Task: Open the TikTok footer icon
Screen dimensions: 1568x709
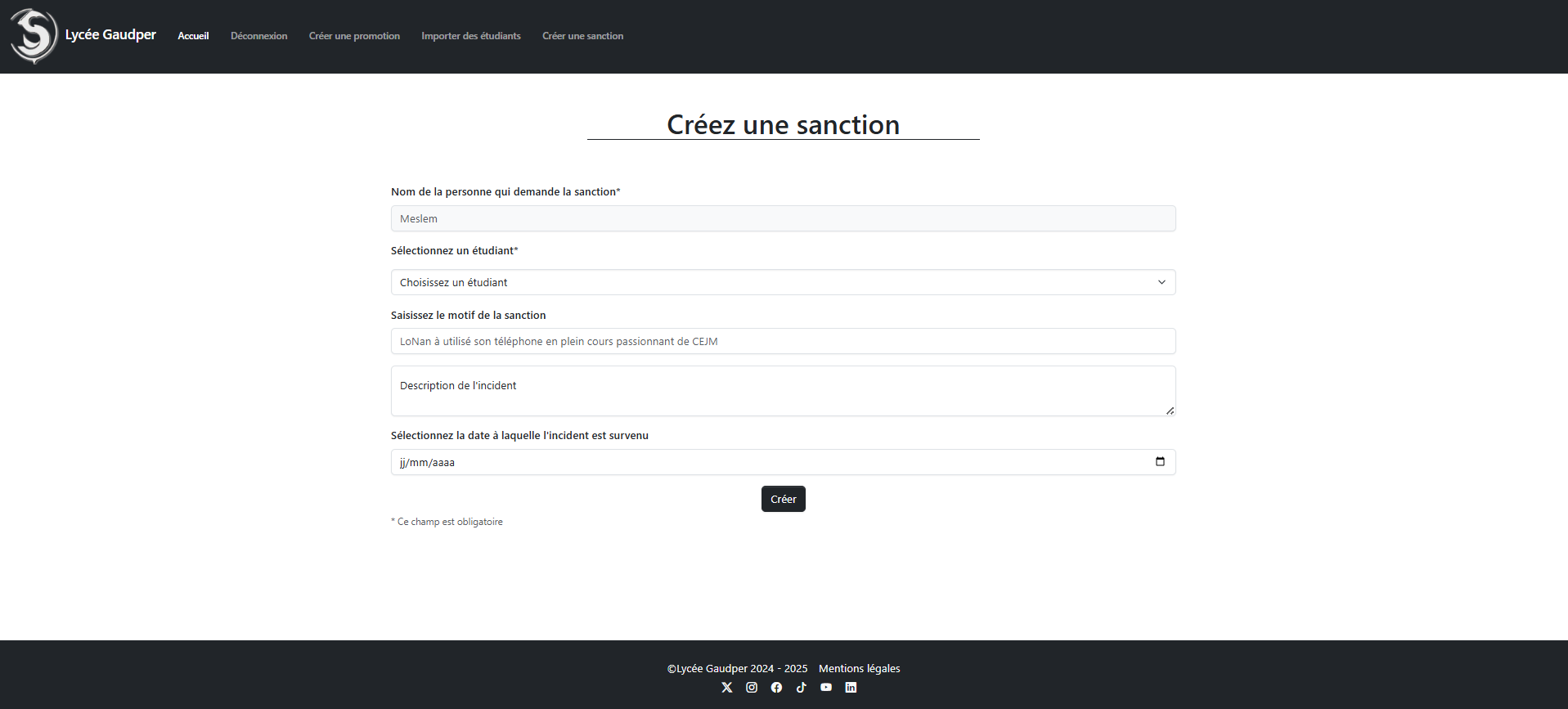Action: coord(801,688)
